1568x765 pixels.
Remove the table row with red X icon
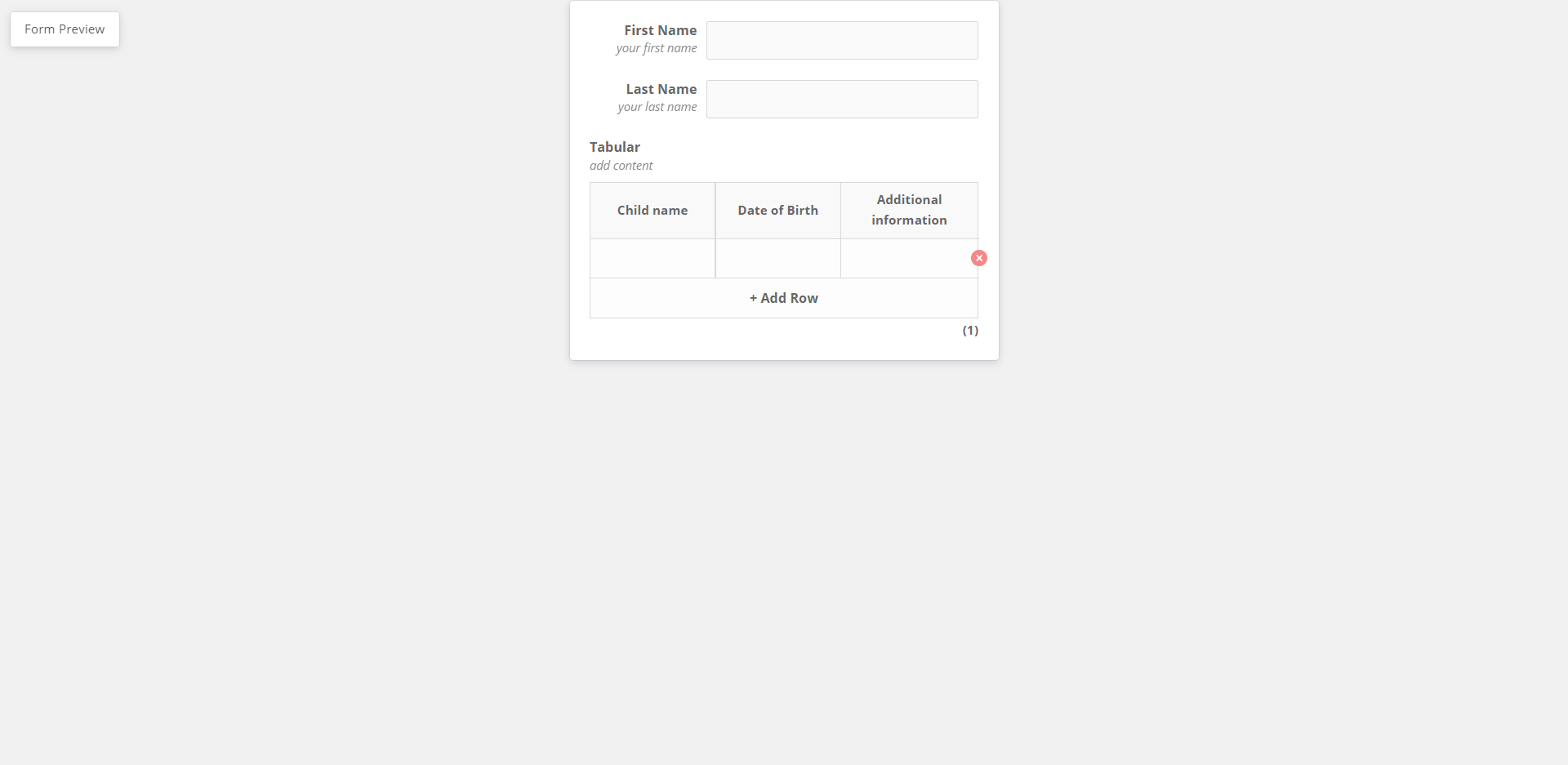(x=978, y=258)
